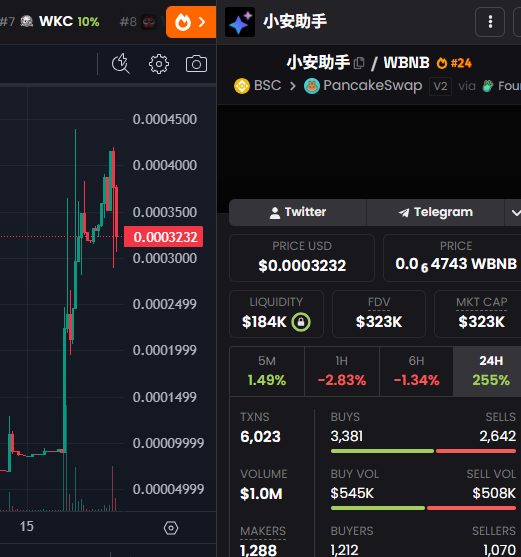Click the WKC skull token icon
The image size is (521, 557).
[27, 22]
